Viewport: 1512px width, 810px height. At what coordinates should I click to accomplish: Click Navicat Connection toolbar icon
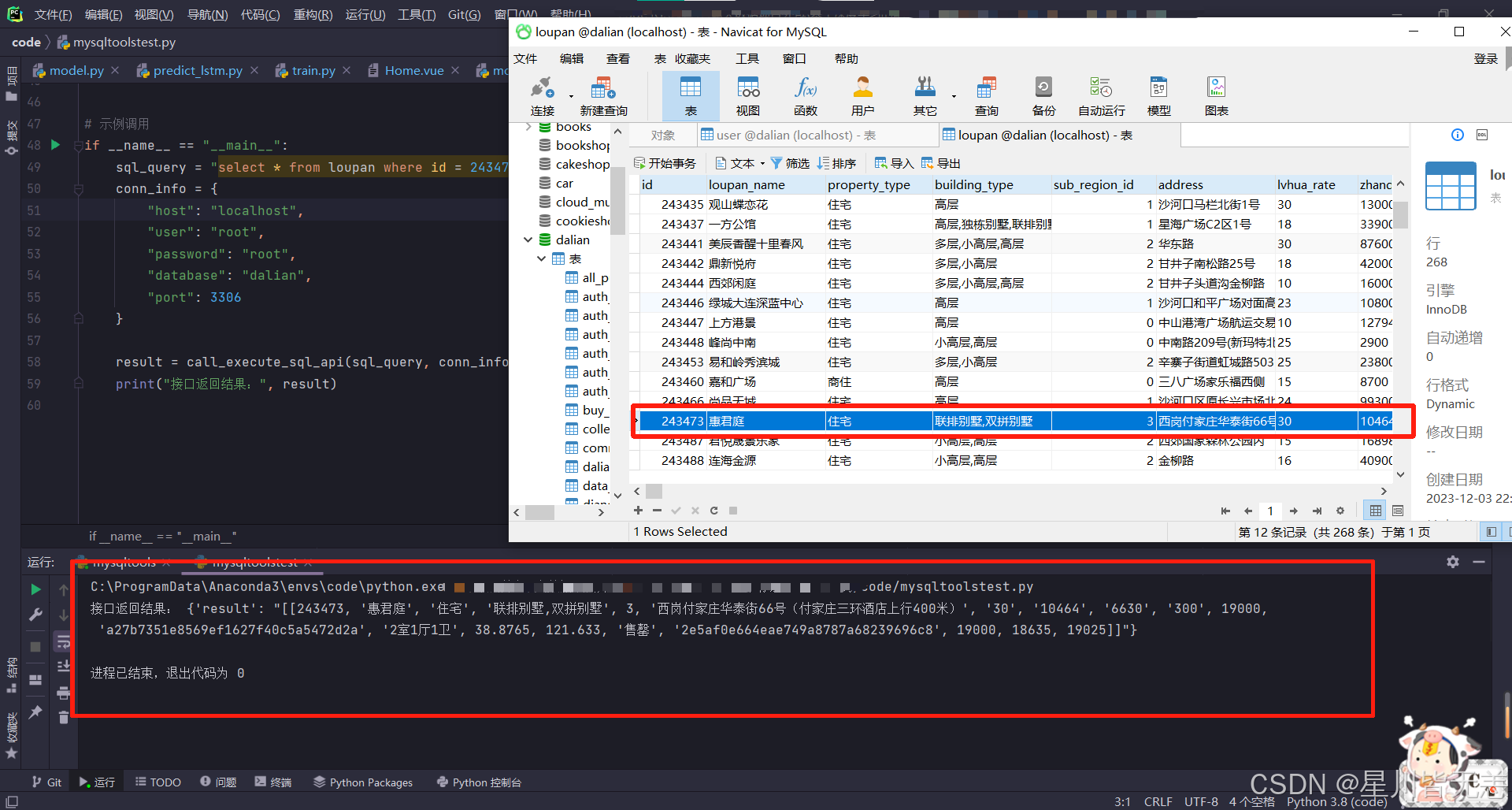(542, 96)
